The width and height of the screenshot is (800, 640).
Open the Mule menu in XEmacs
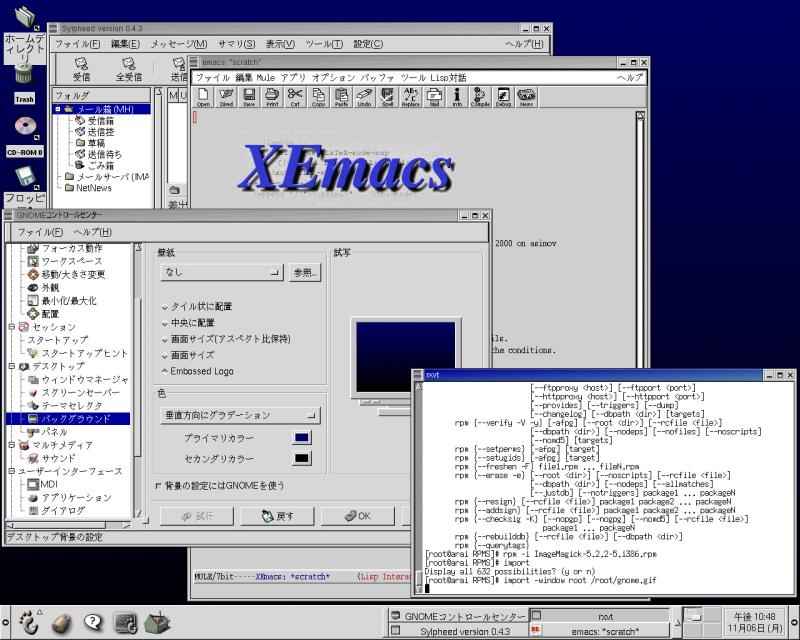click(265, 78)
